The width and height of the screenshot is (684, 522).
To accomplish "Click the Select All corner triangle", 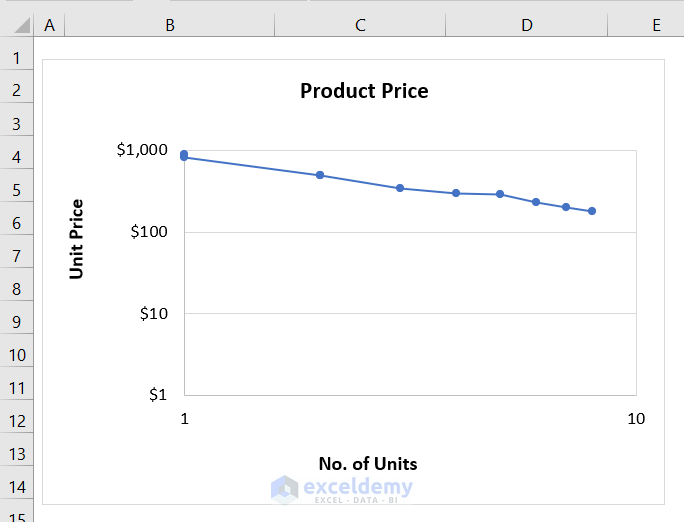I will tap(16, 25).
